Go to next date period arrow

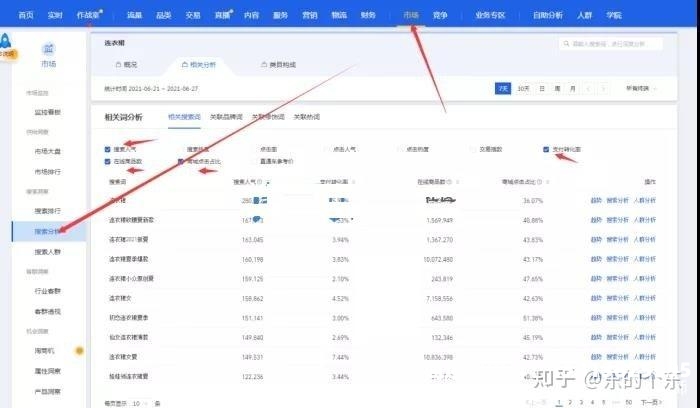point(603,89)
